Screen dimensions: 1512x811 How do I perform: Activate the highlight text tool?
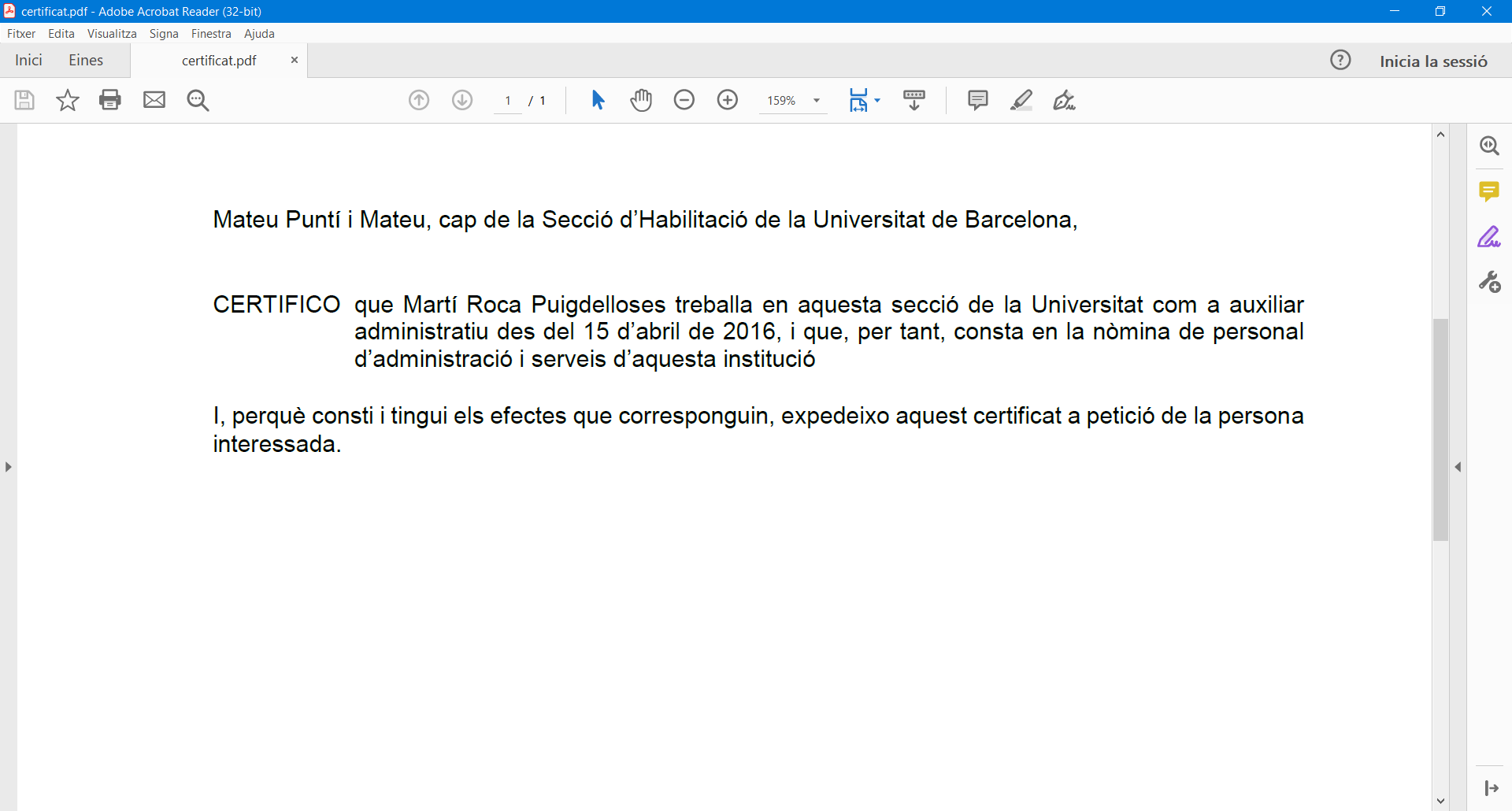[1021, 100]
